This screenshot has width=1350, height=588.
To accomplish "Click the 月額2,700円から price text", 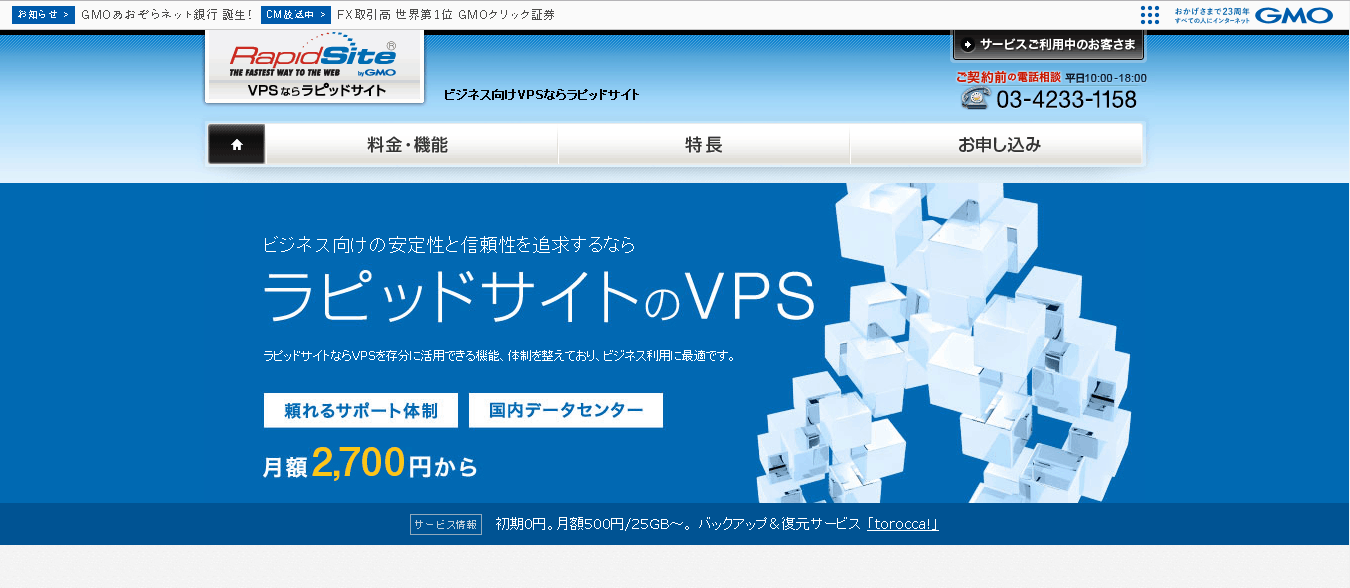I will [370, 464].
